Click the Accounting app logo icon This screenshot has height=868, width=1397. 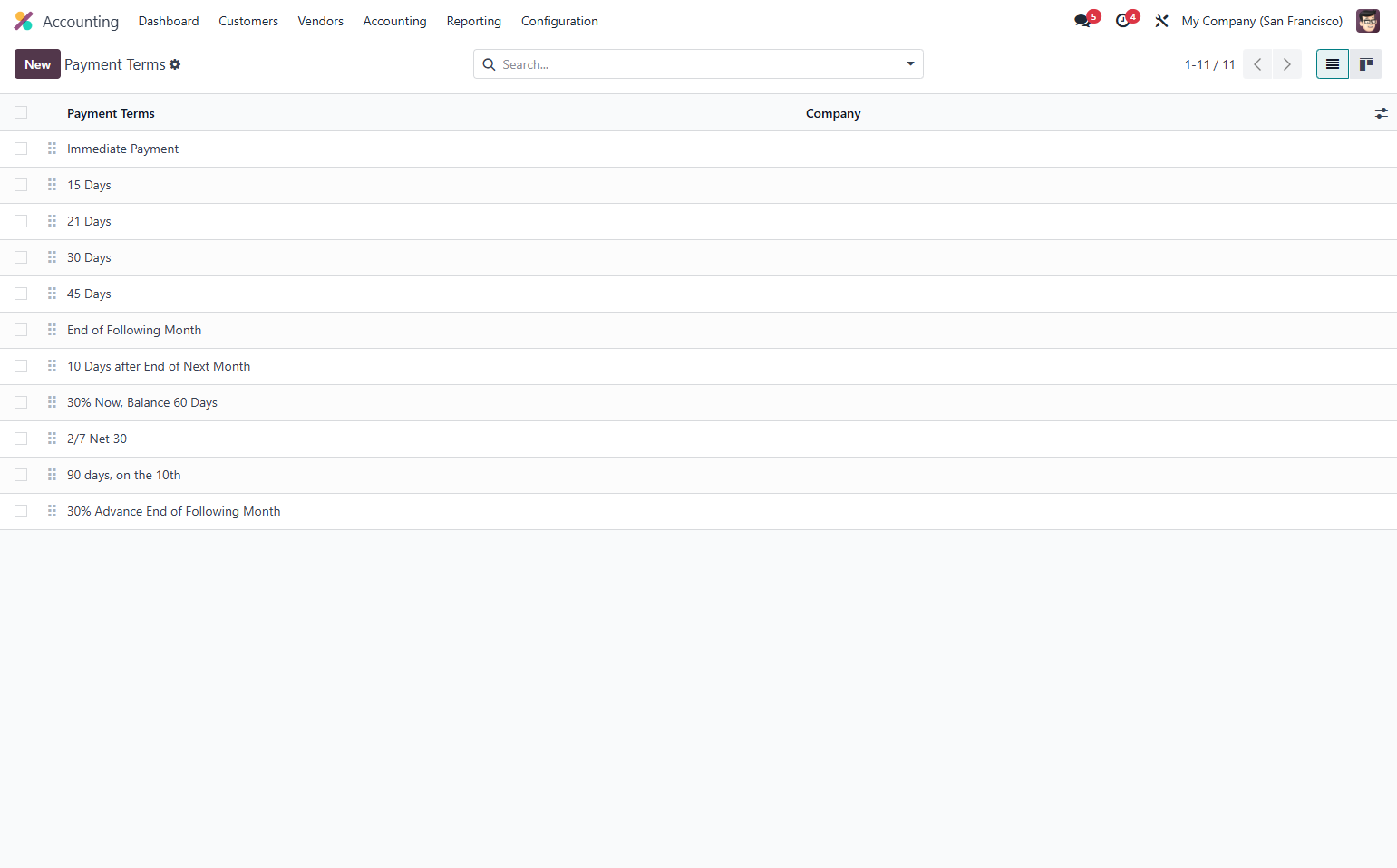coord(24,21)
